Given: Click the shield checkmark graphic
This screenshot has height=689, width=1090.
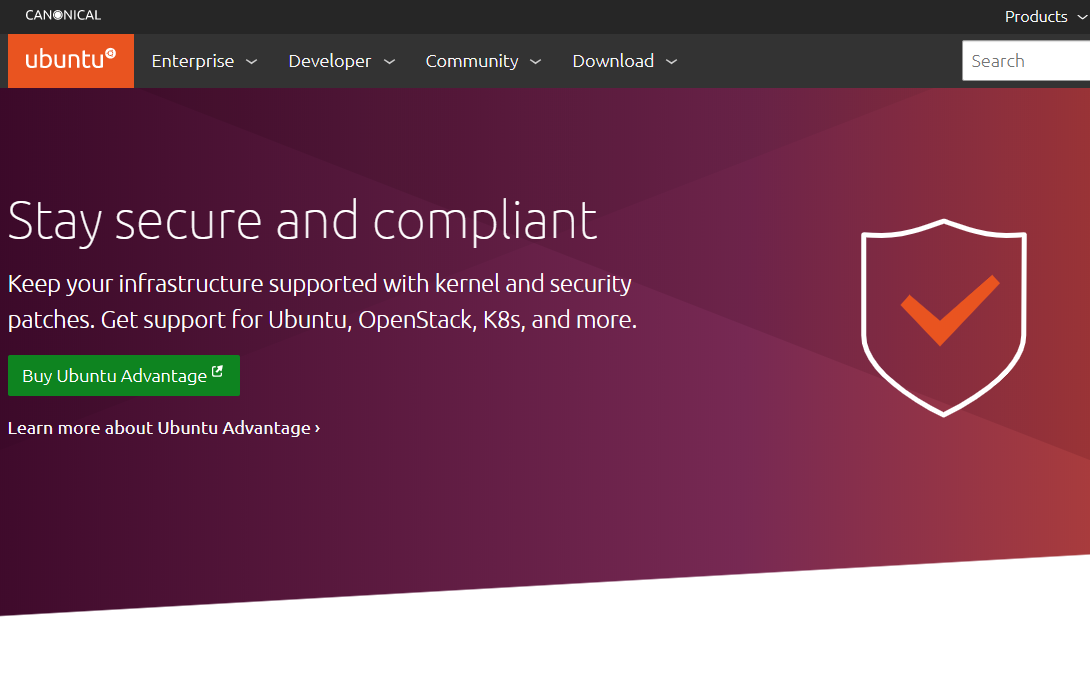Looking at the screenshot, I should (943, 318).
